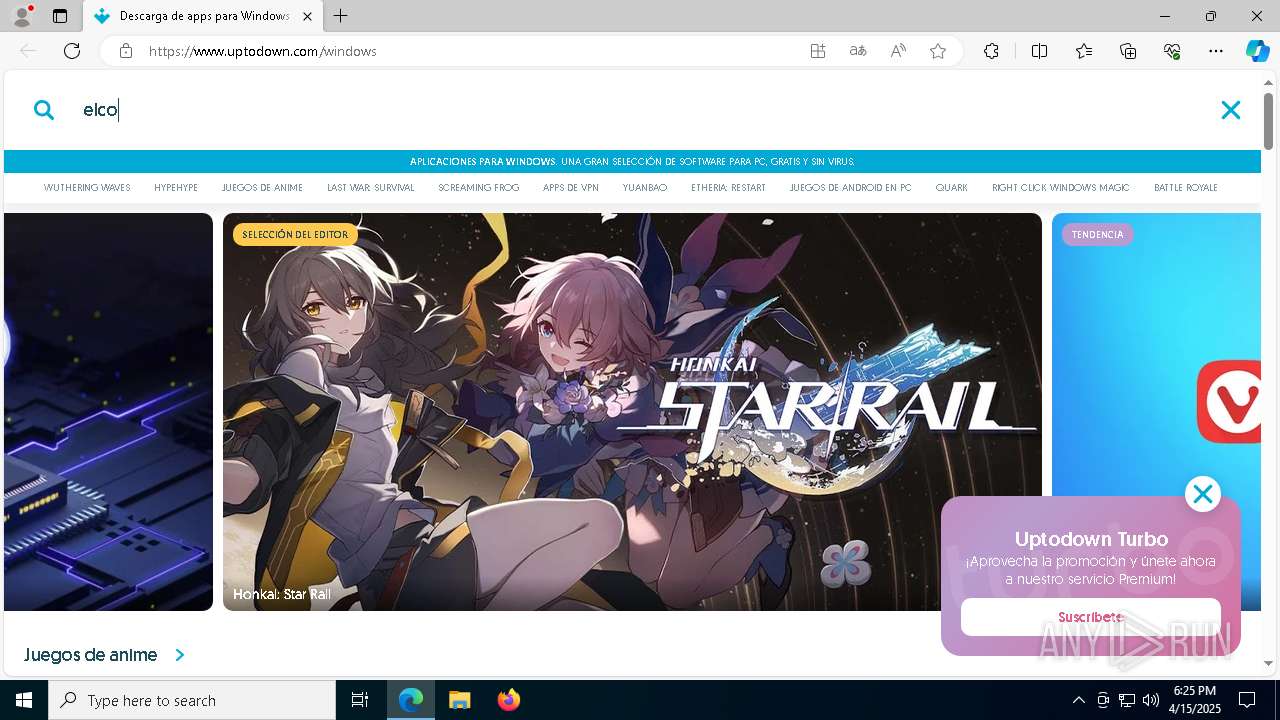Viewport: 1280px width, 720px height.
Task: Click the address bar URL
Action: pos(263,51)
